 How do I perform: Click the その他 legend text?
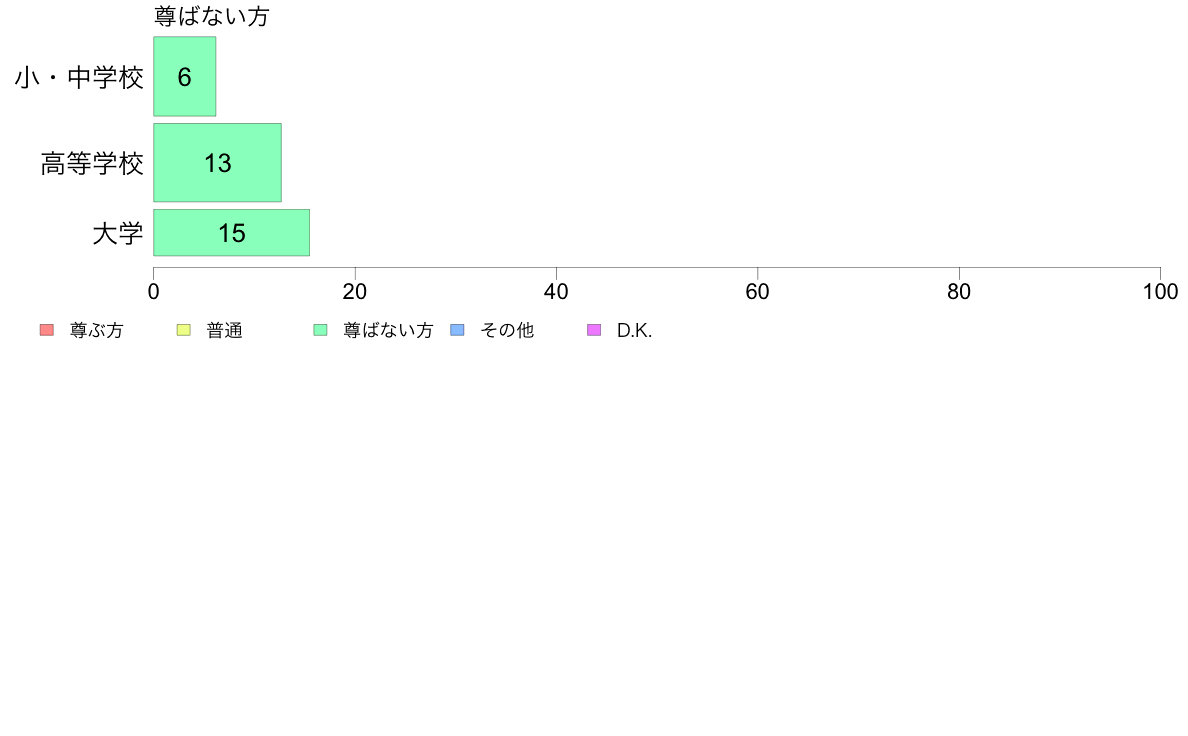click(507, 330)
